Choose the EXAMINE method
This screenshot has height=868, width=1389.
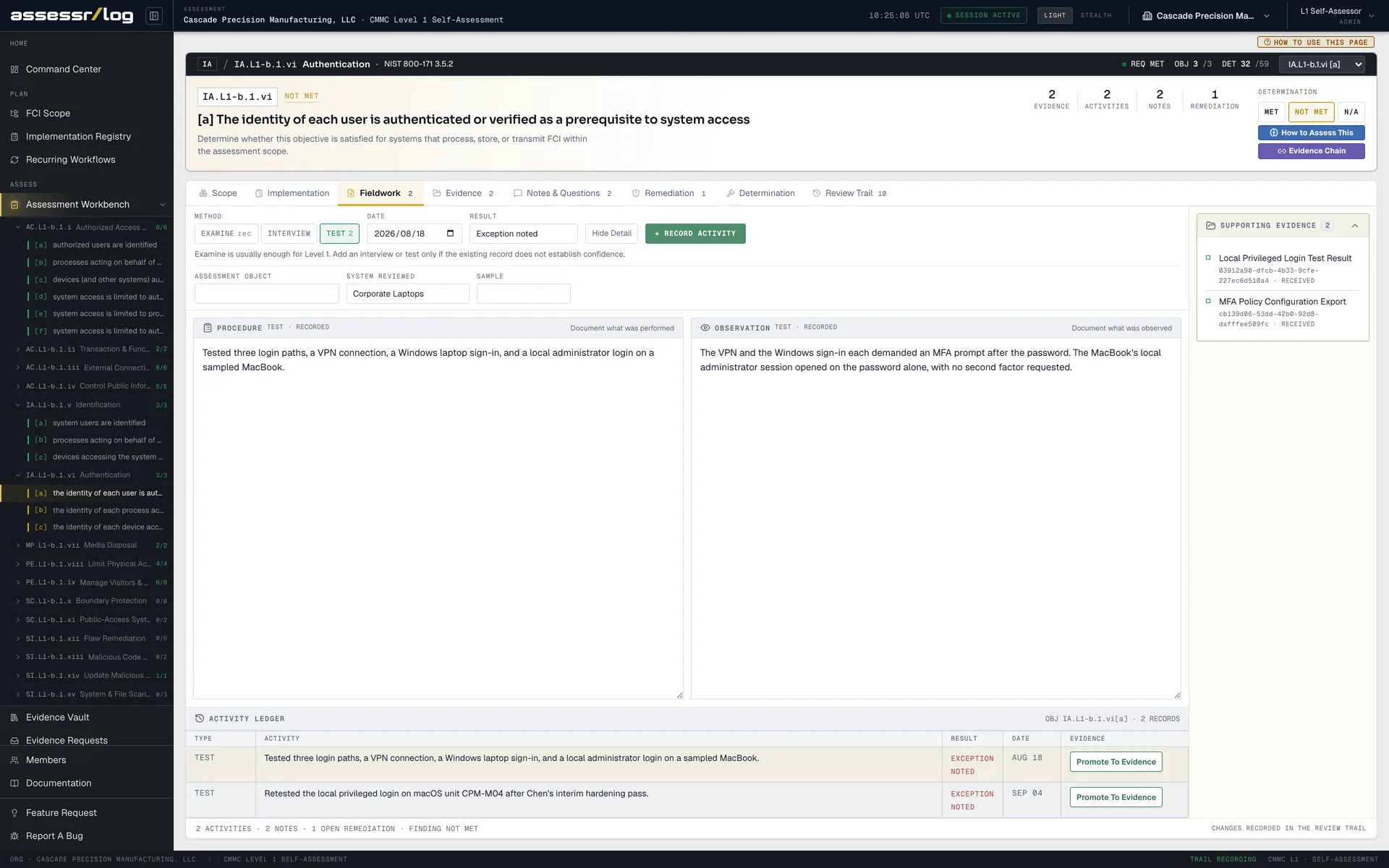pyautogui.click(x=226, y=234)
